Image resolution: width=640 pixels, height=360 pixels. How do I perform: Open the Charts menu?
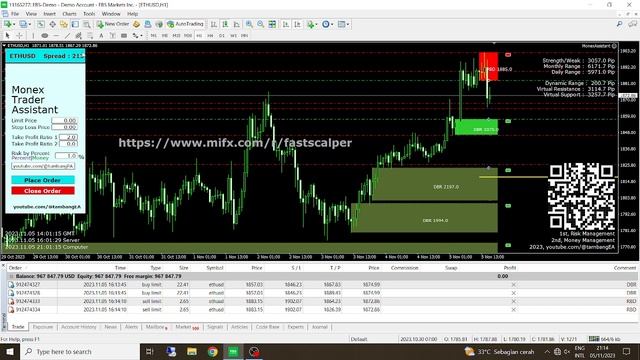click(x=69, y=14)
